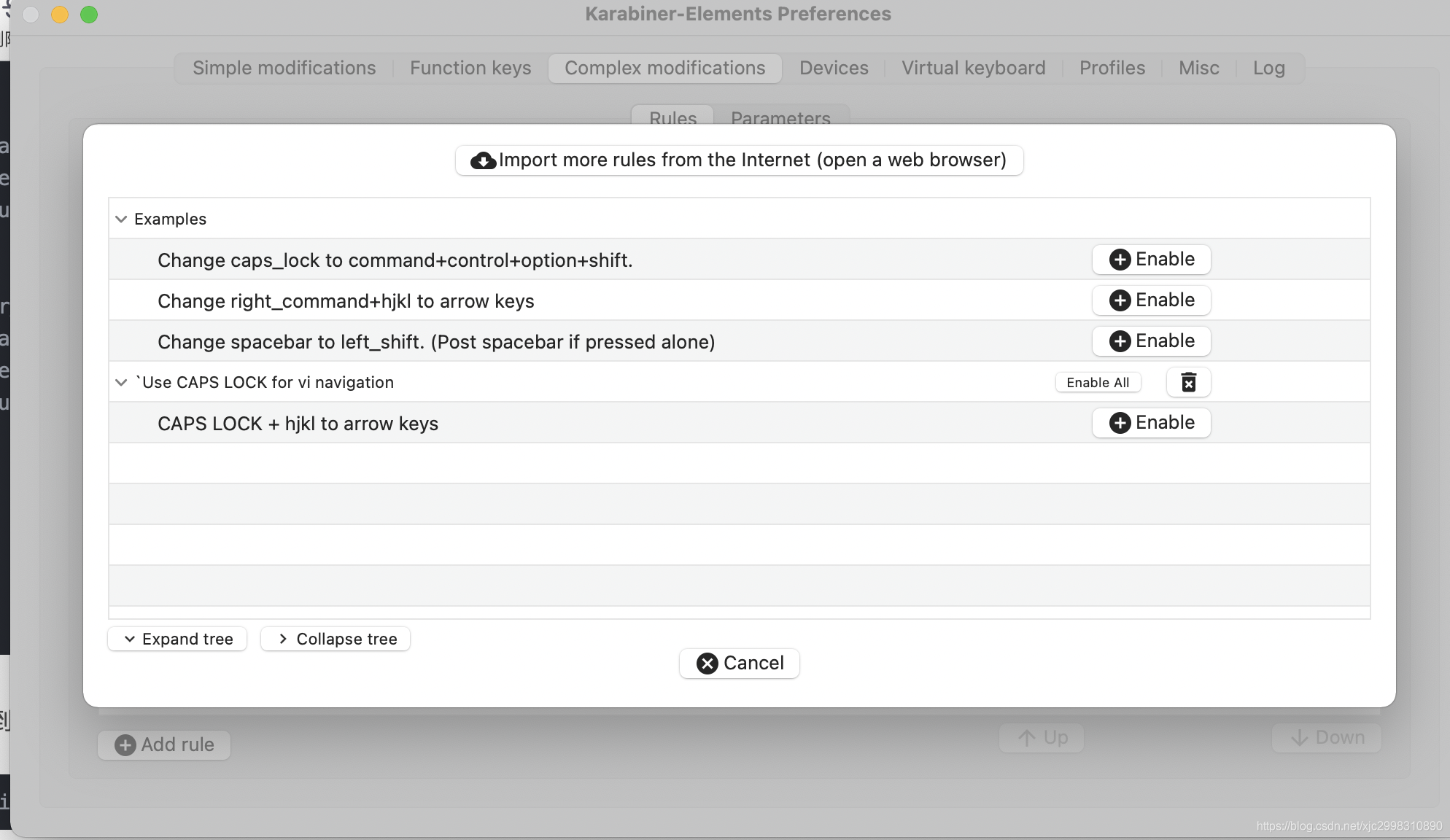Click plus icon on right_command+hjkl rule

pos(1120,300)
